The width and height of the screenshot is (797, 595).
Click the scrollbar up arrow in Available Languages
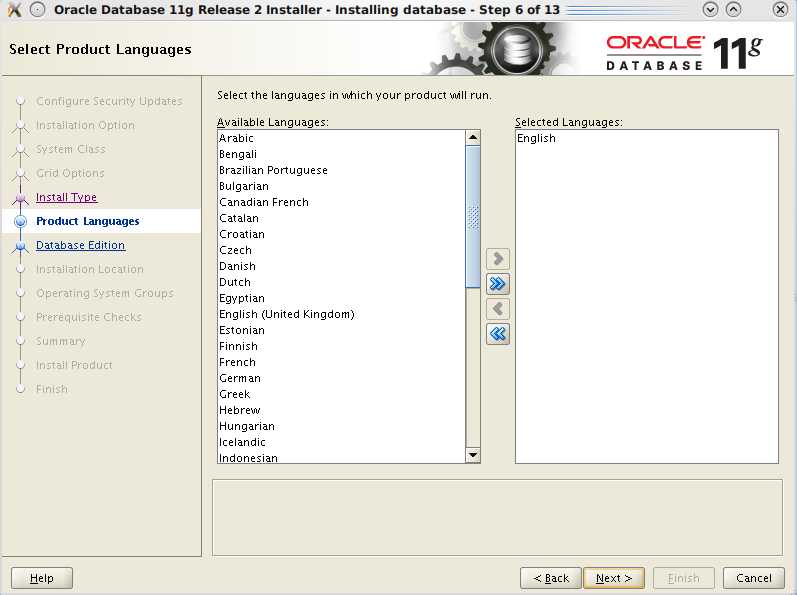(x=473, y=137)
